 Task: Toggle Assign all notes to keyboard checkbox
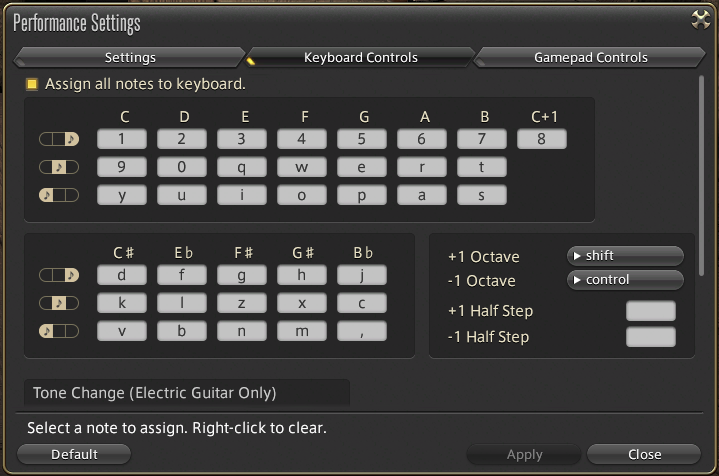point(32,84)
